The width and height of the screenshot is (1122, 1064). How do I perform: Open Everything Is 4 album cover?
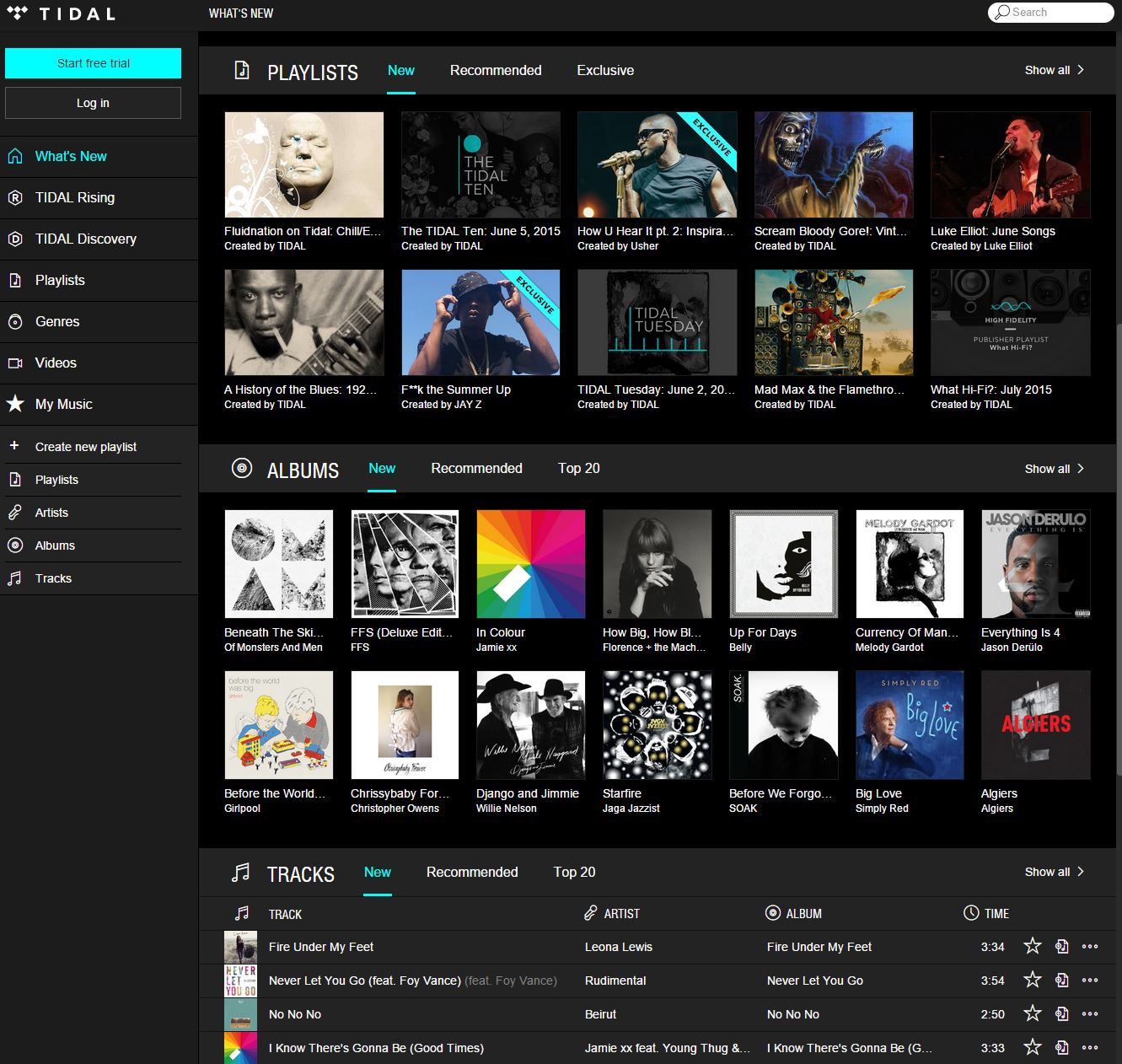click(x=1035, y=564)
